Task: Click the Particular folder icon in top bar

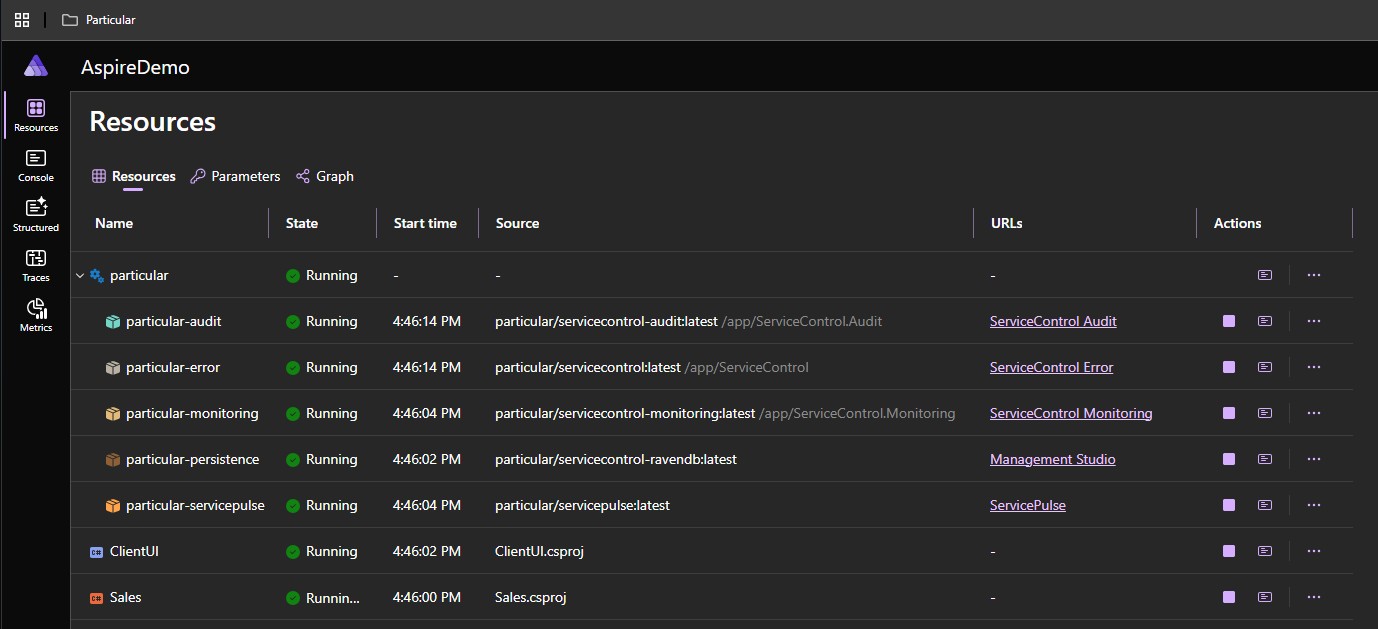Action: pos(69,19)
